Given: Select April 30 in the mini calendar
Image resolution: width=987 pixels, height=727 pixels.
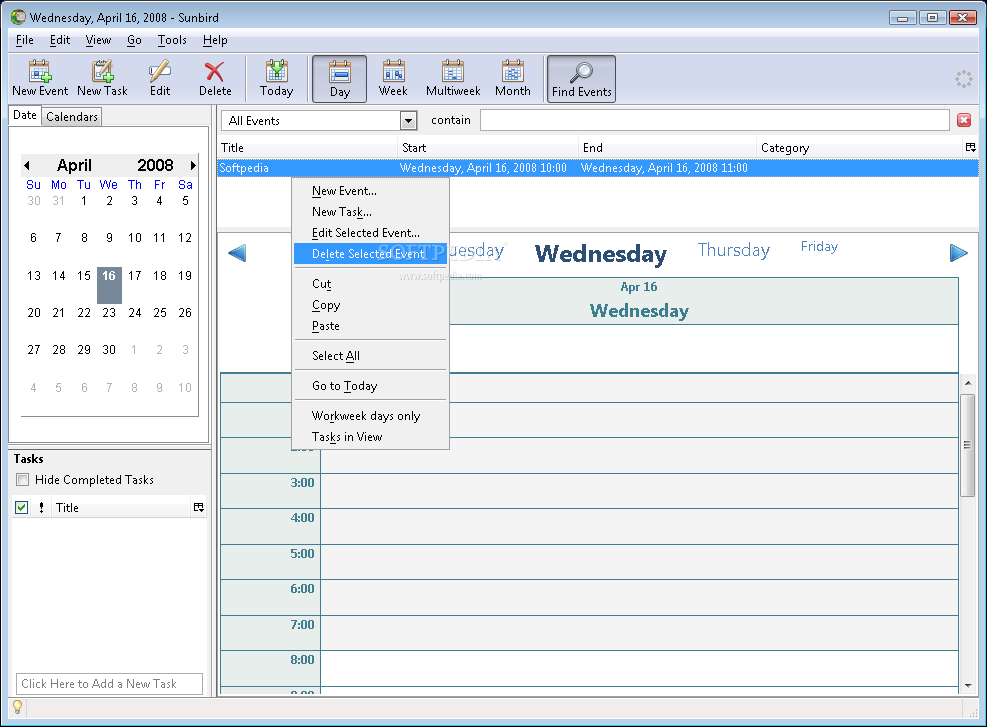Looking at the screenshot, I should (x=109, y=350).
